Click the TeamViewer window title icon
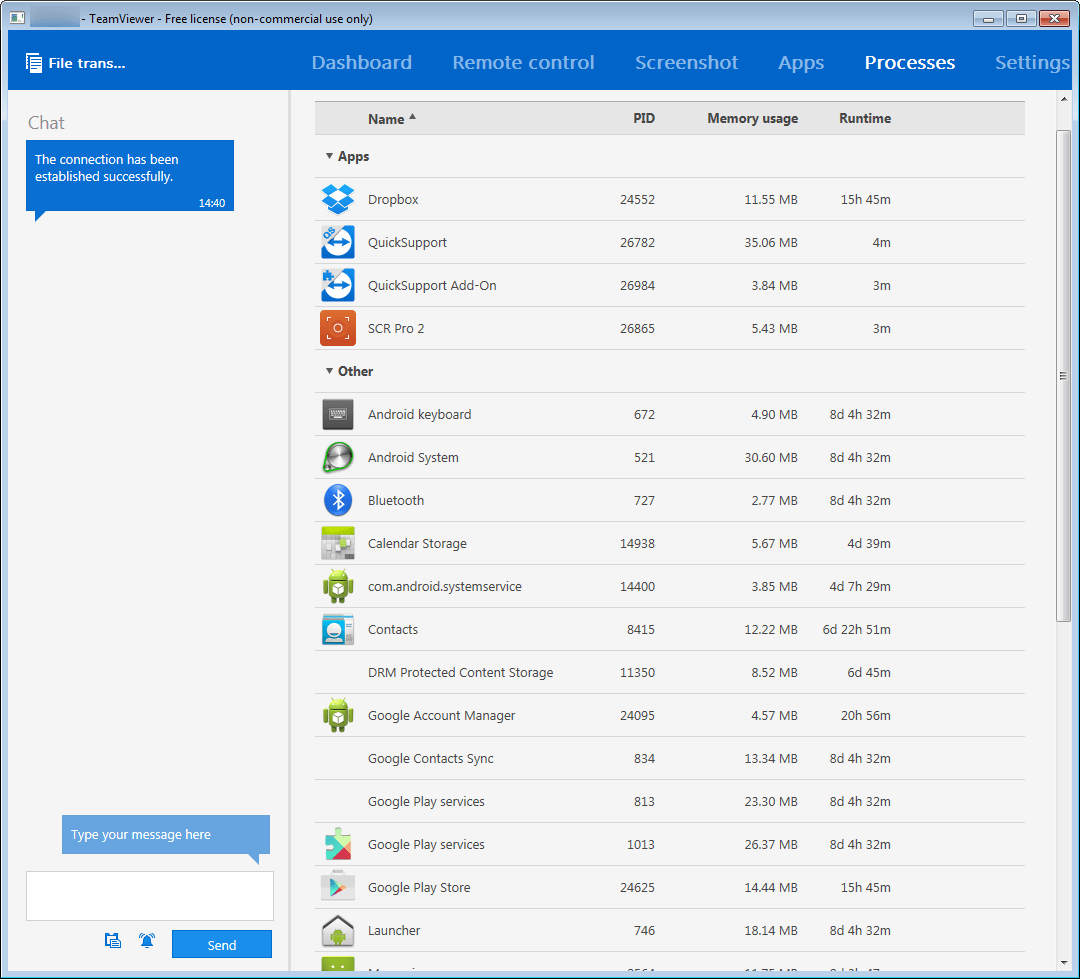This screenshot has width=1080, height=979. [x=17, y=18]
